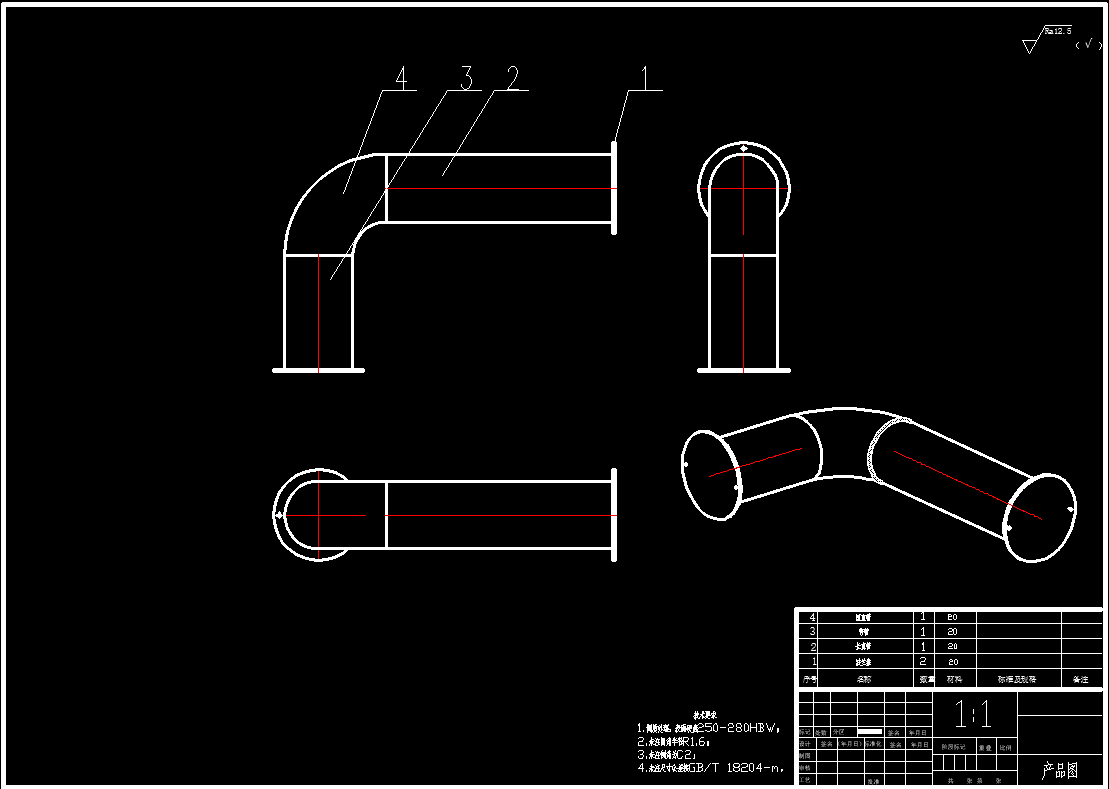Select the 产品图 drawing title
Viewport: 1109px width, 789px height.
coord(1059,771)
